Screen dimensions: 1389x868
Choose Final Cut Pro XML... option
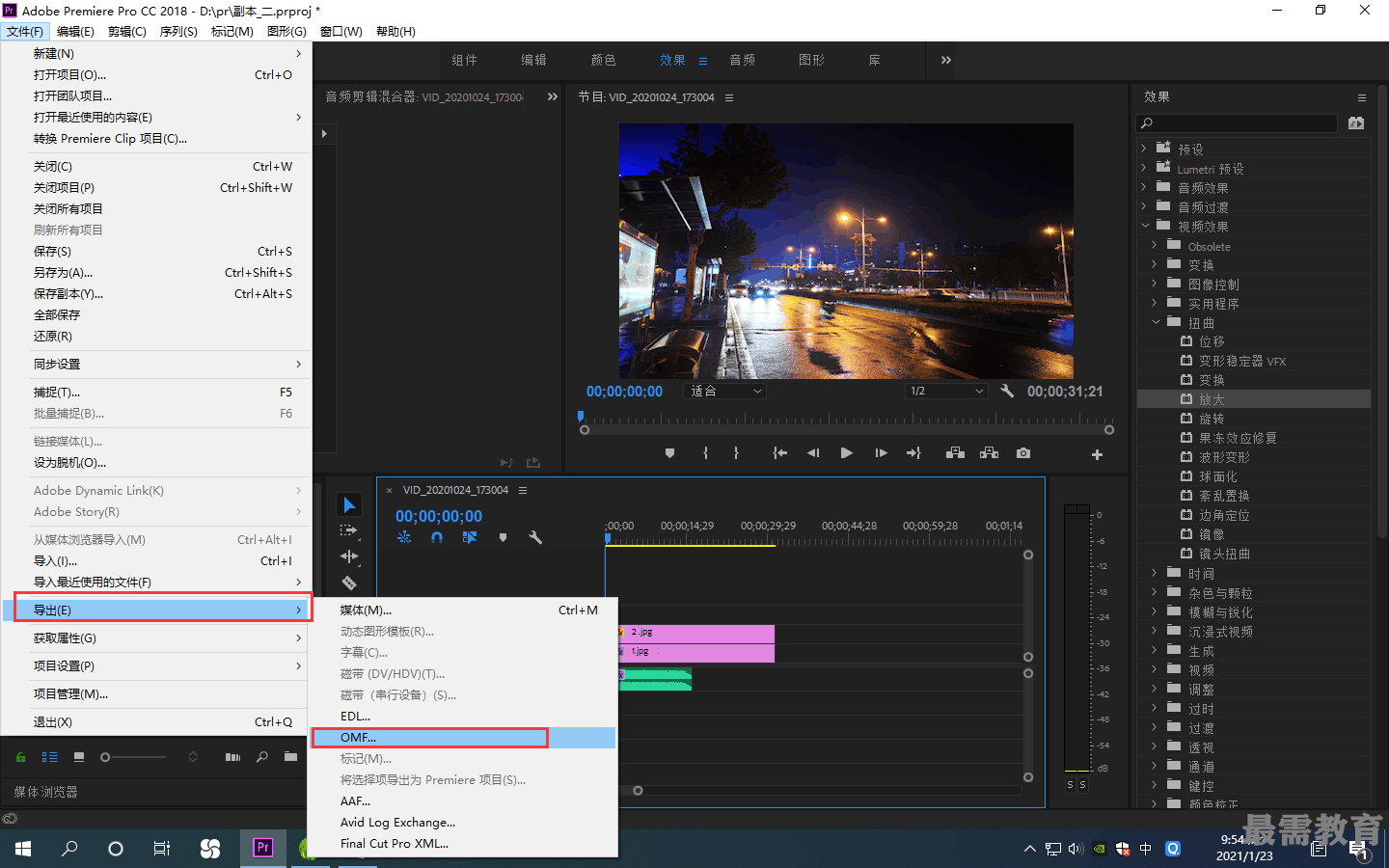click(463, 844)
